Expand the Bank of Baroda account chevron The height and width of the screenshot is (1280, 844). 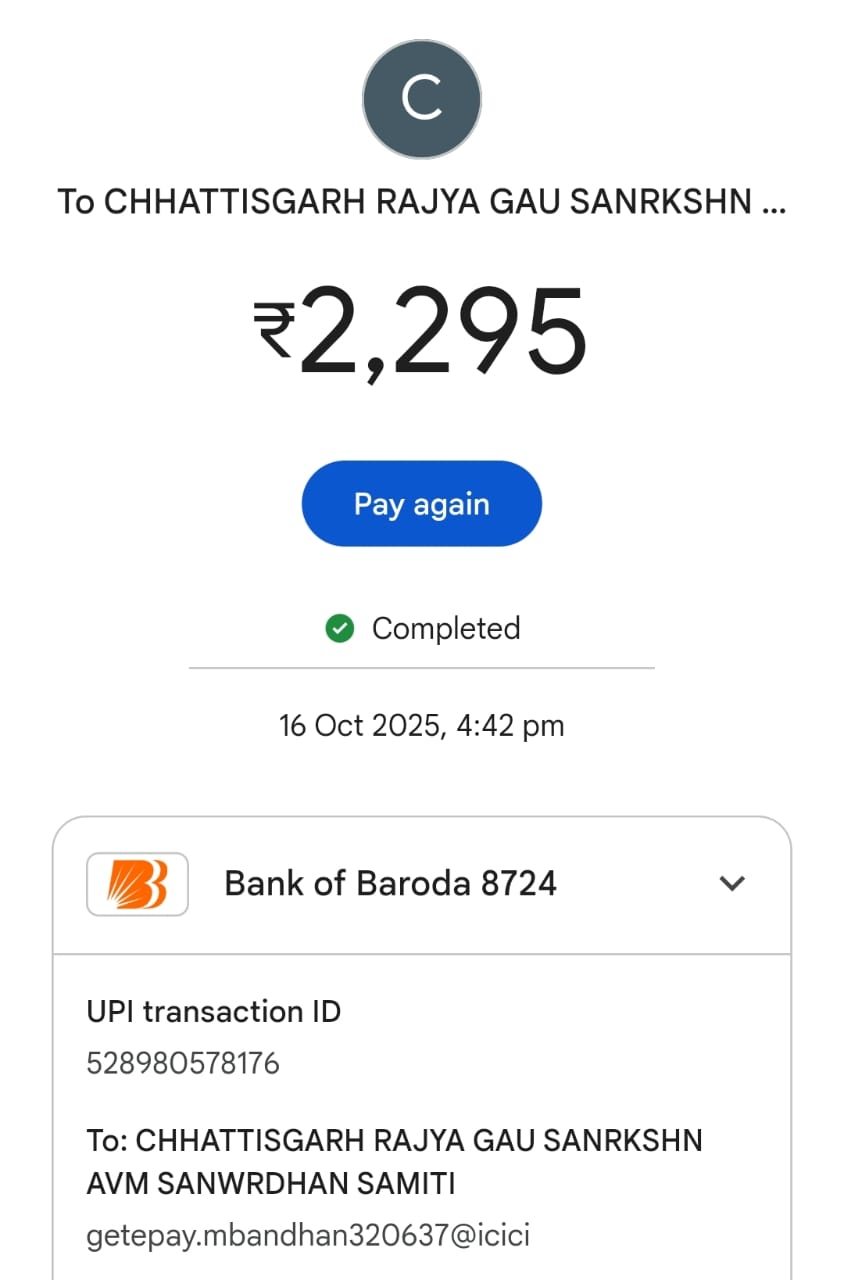(x=732, y=883)
